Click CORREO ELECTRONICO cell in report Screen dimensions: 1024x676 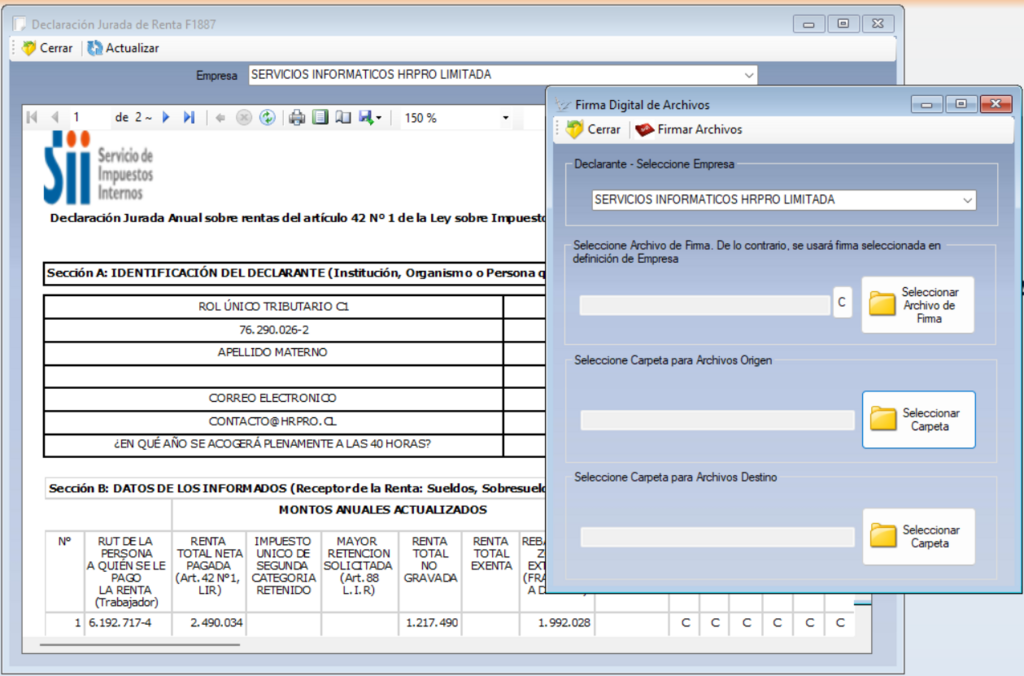click(274, 398)
